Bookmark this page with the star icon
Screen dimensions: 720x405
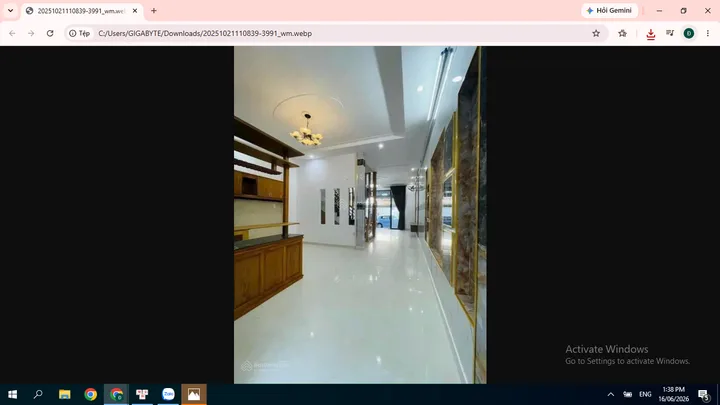596,34
